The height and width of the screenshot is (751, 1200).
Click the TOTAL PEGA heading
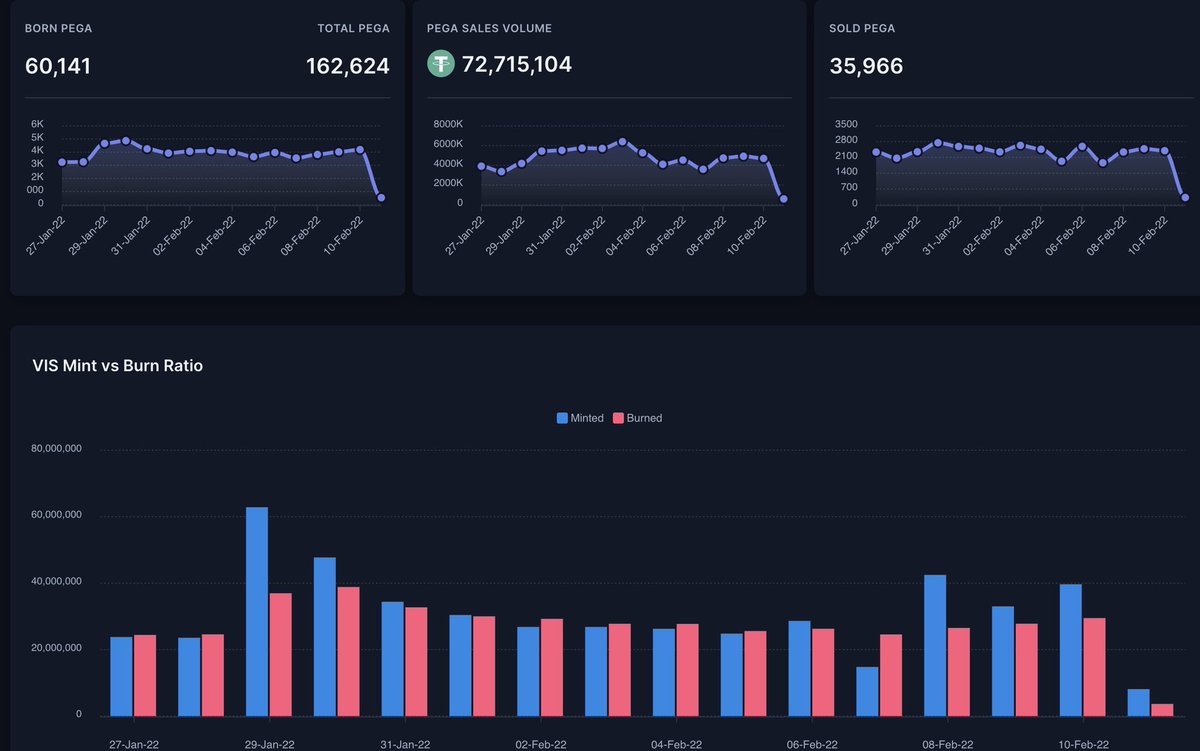click(353, 29)
